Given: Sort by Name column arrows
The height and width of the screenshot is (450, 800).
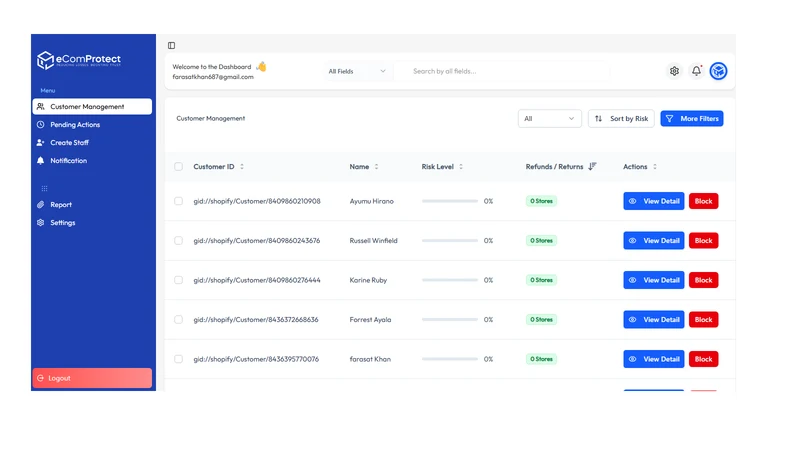Looking at the screenshot, I should (377, 167).
